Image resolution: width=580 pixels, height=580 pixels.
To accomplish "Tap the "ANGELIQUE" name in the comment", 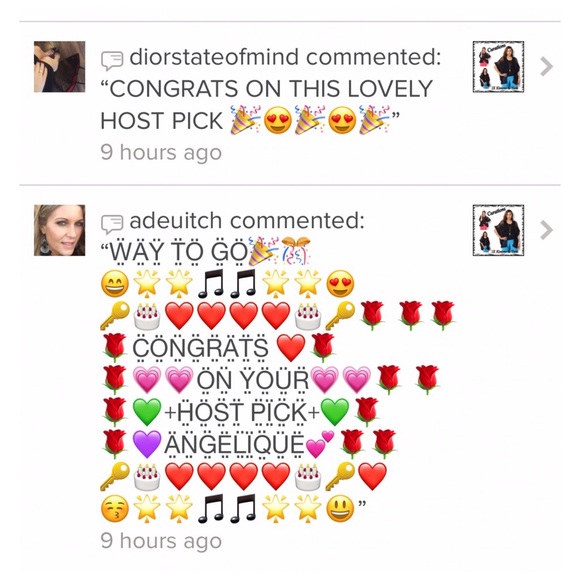I will pos(234,444).
